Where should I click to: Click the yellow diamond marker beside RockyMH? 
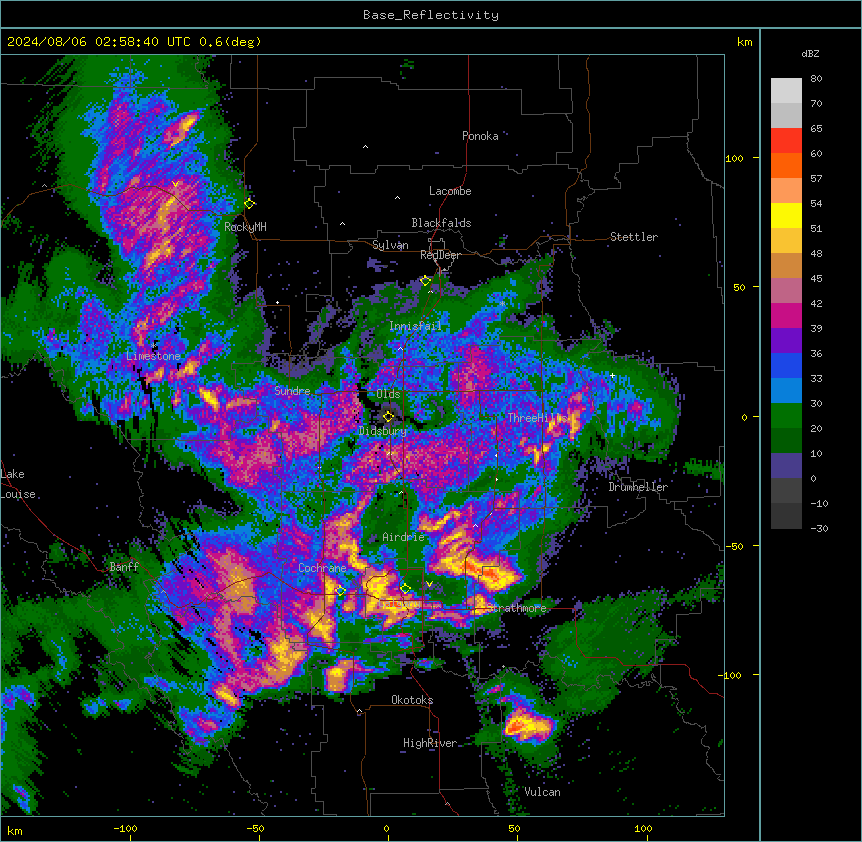click(x=249, y=203)
